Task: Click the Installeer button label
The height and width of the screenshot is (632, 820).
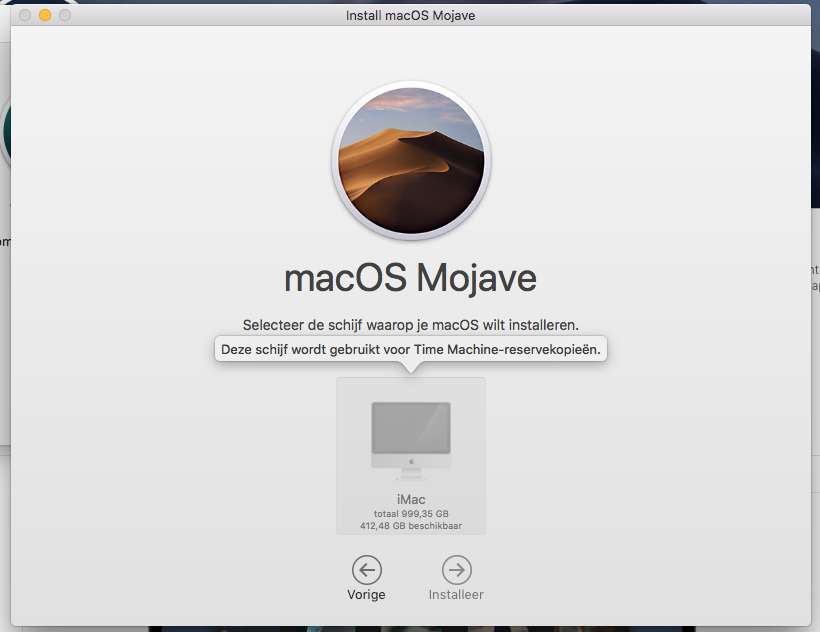Action: click(456, 595)
